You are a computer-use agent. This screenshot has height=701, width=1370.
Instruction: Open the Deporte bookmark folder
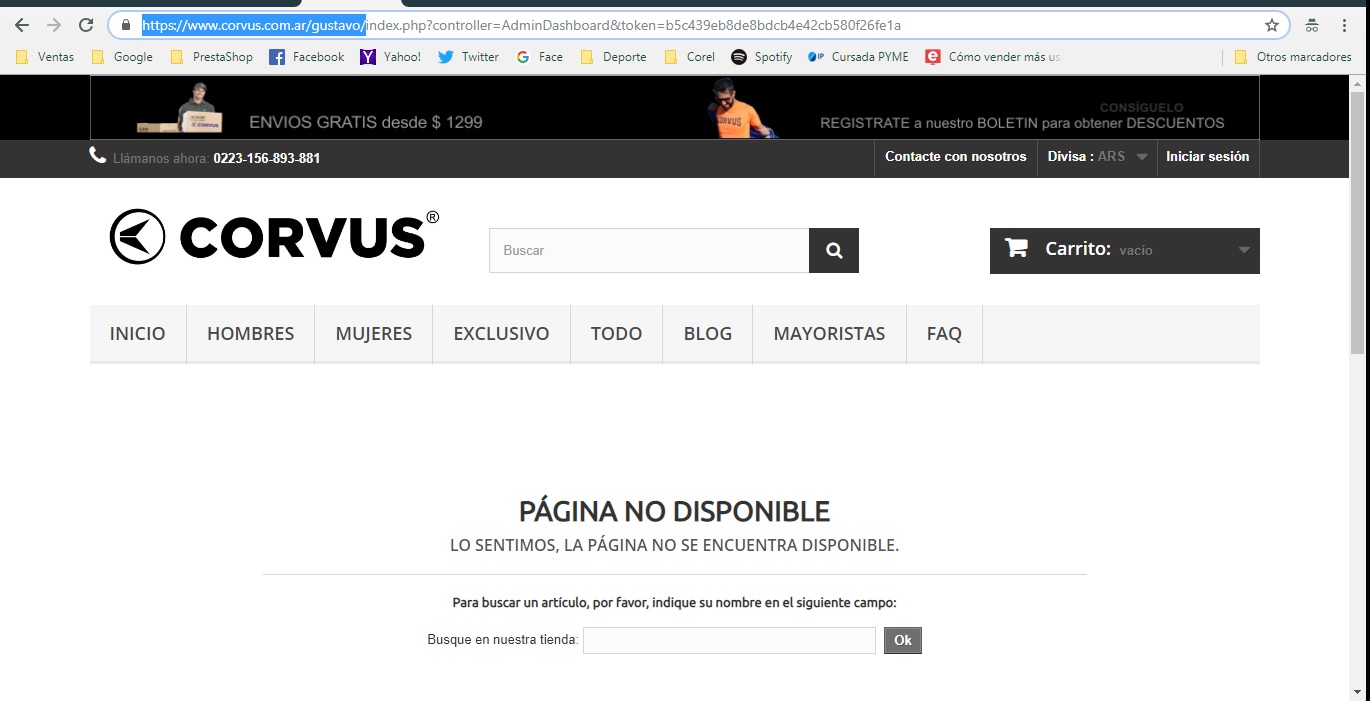613,57
